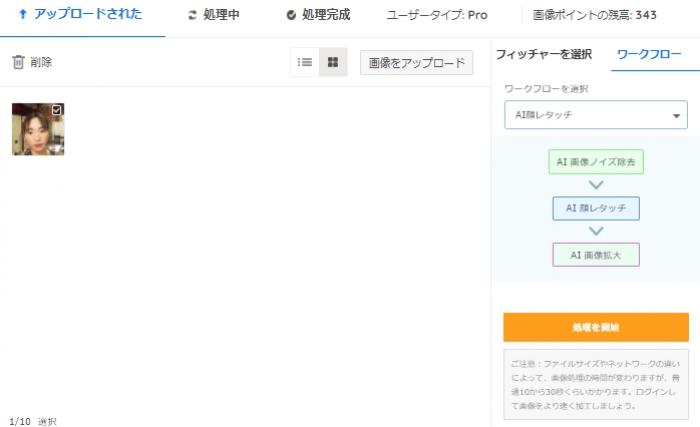The image size is (700, 427).
Task: Select the AI 画像拡大 workflow step
Action: tap(596, 254)
